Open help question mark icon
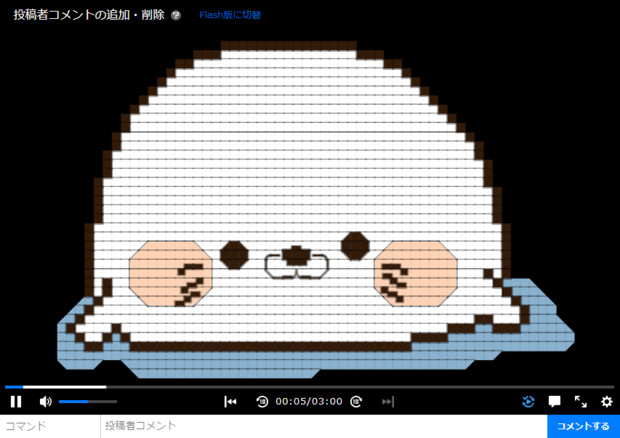 point(176,15)
